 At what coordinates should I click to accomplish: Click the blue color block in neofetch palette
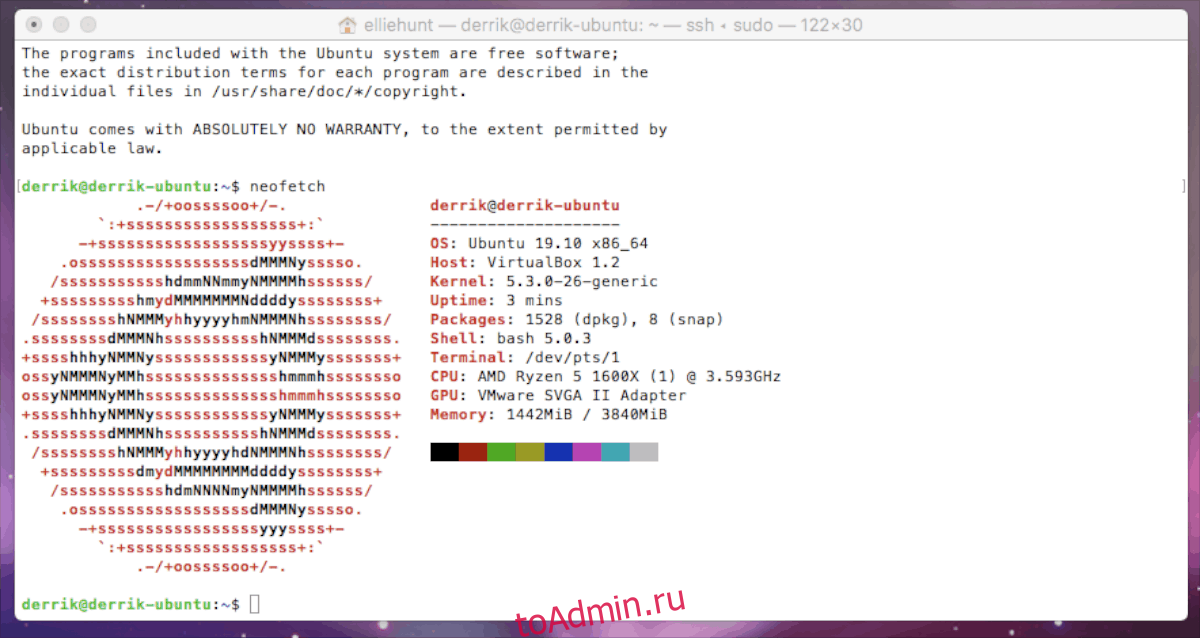558,452
